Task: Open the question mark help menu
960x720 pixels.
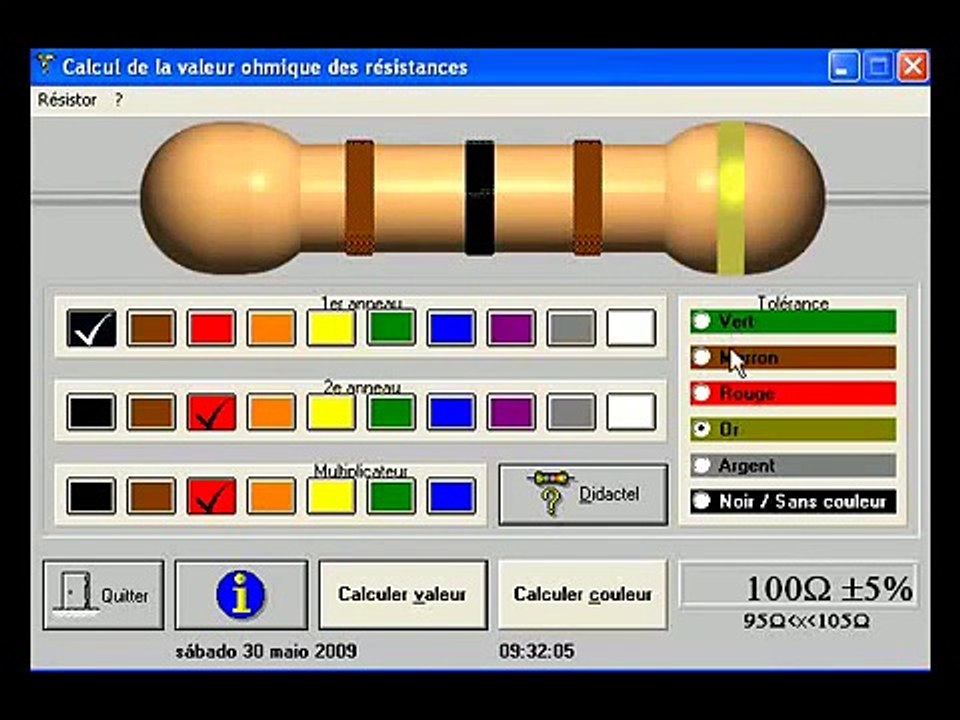Action: pyautogui.click(x=118, y=100)
